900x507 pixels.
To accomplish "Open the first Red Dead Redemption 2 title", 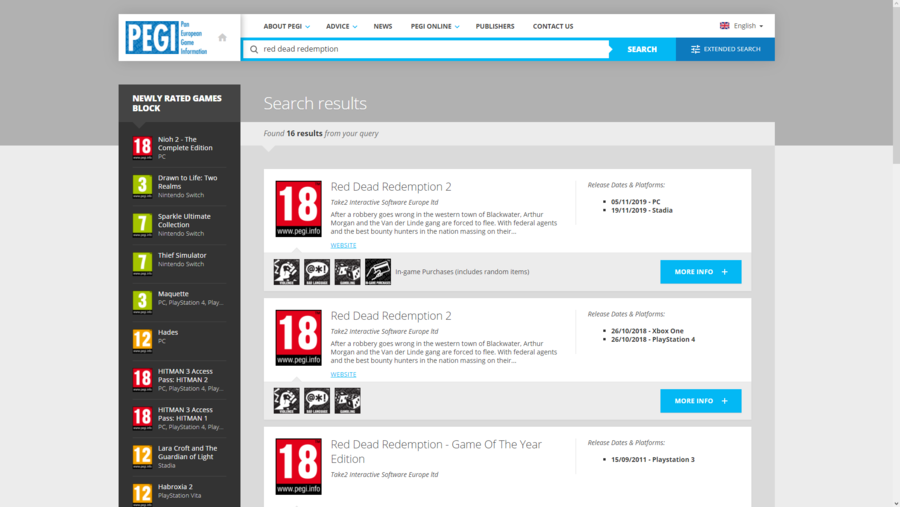I will pos(391,187).
